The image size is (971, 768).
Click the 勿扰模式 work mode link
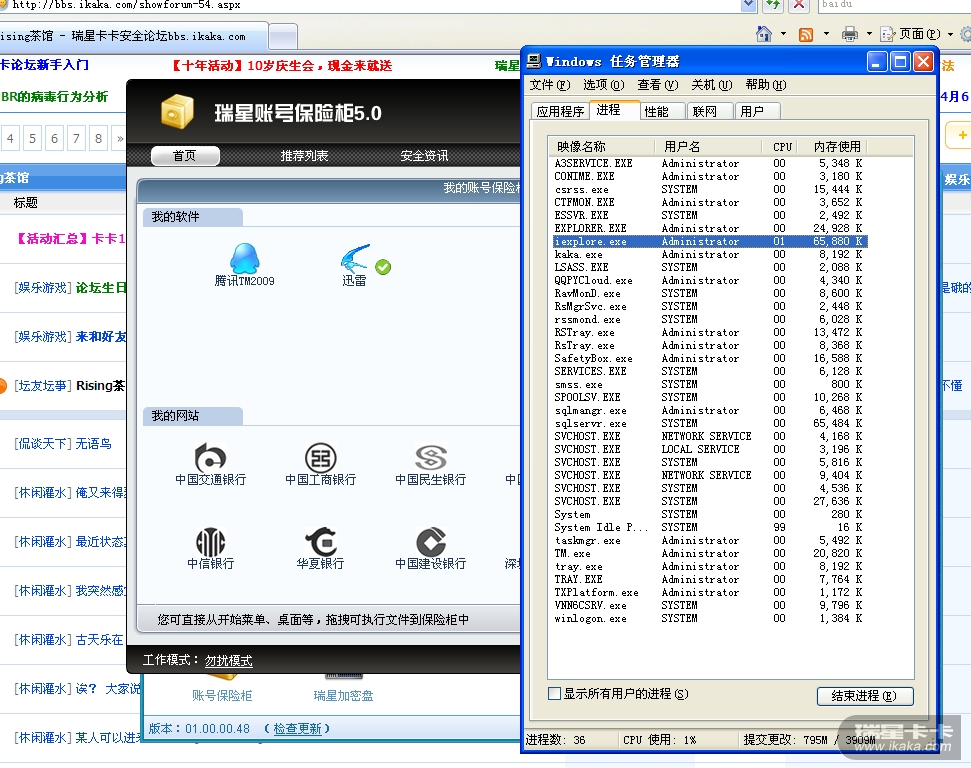(x=229, y=661)
